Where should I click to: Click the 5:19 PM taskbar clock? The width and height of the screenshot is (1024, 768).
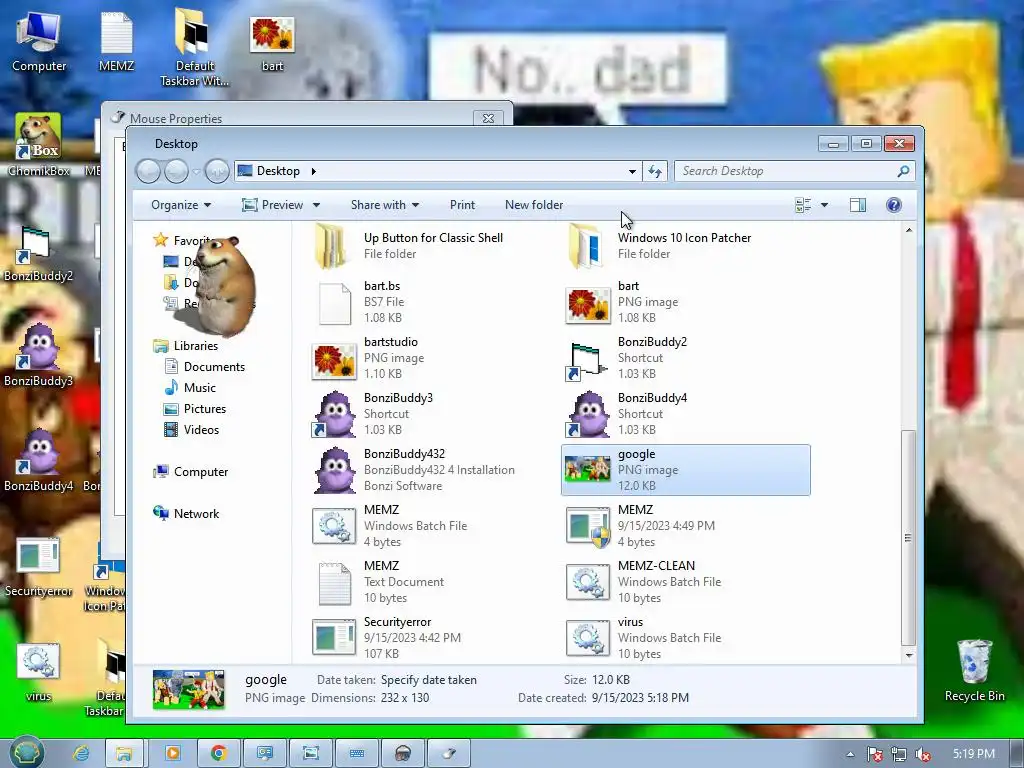pyautogui.click(x=973, y=754)
